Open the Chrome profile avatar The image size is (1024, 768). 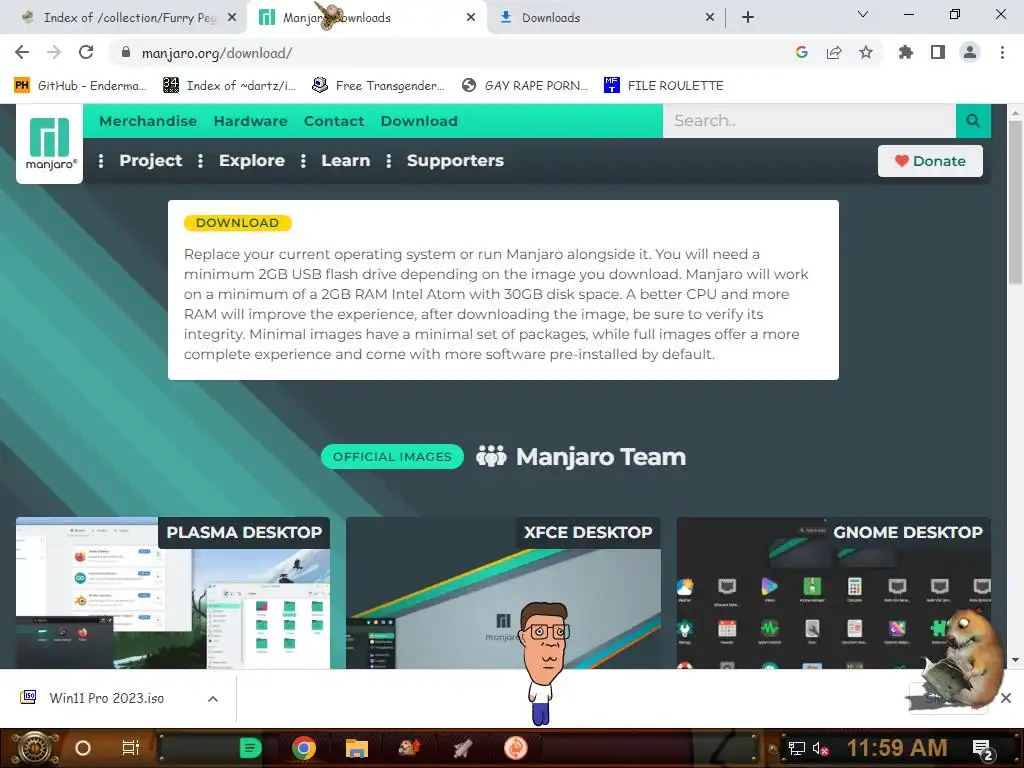click(970, 52)
